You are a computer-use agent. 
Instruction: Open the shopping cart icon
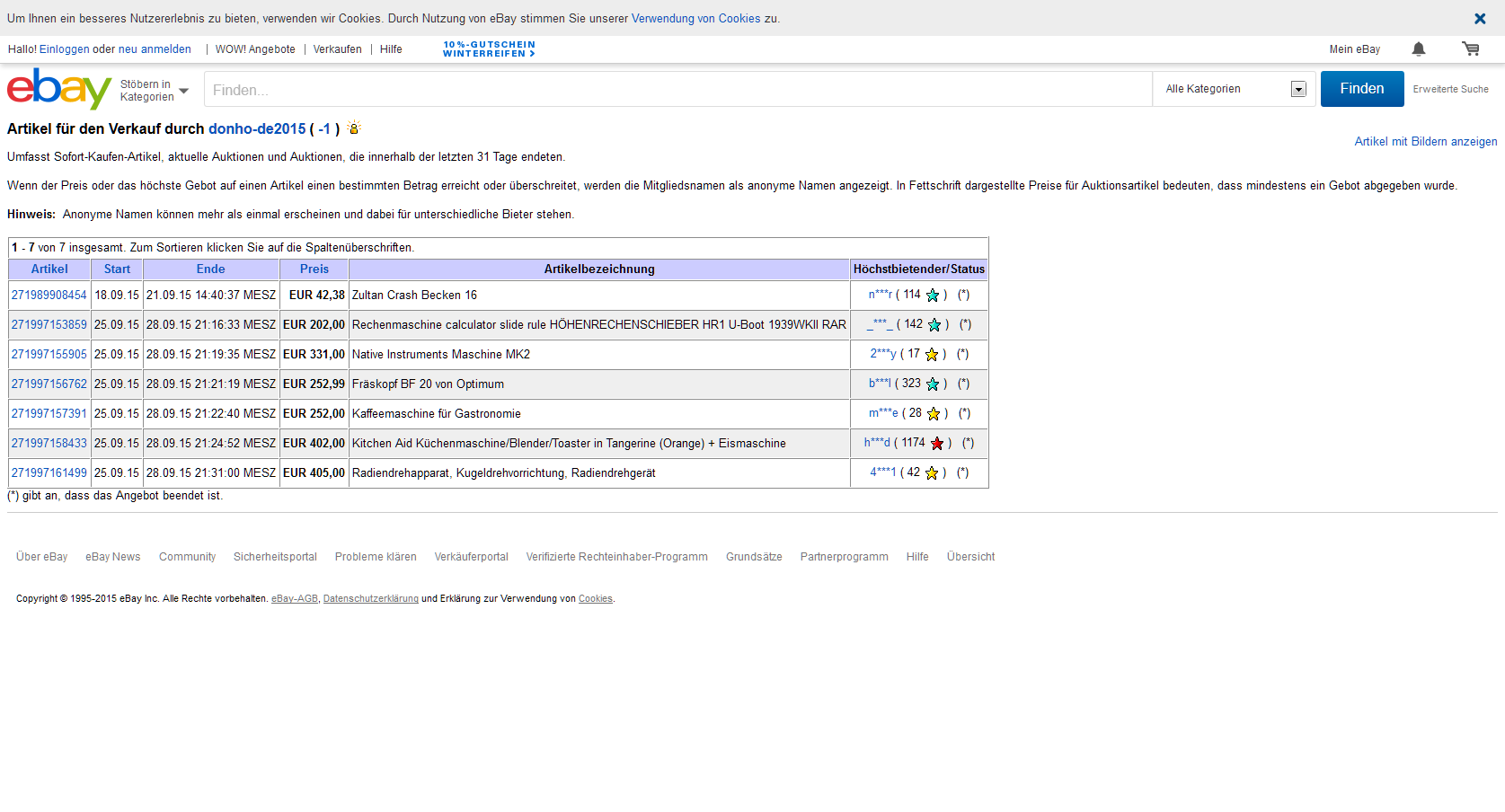point(1470,49)
